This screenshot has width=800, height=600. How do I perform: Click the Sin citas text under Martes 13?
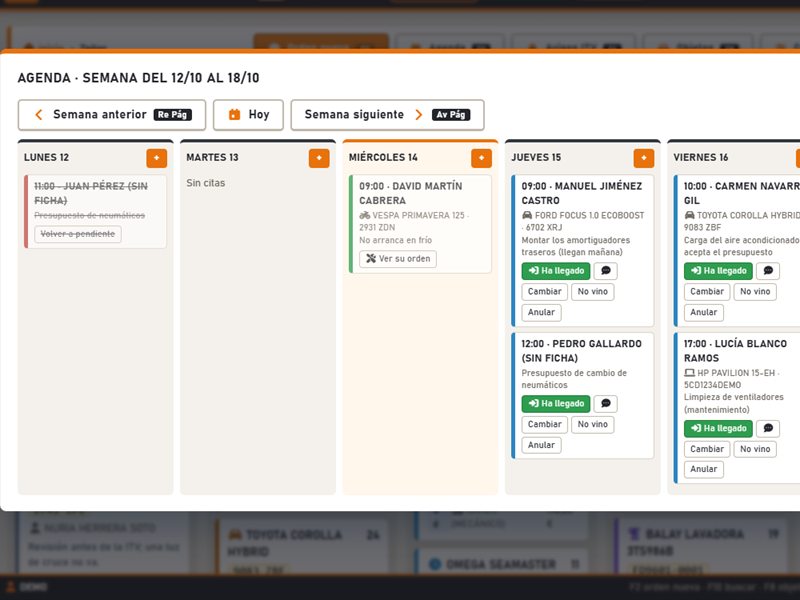(x=206, y=183)
